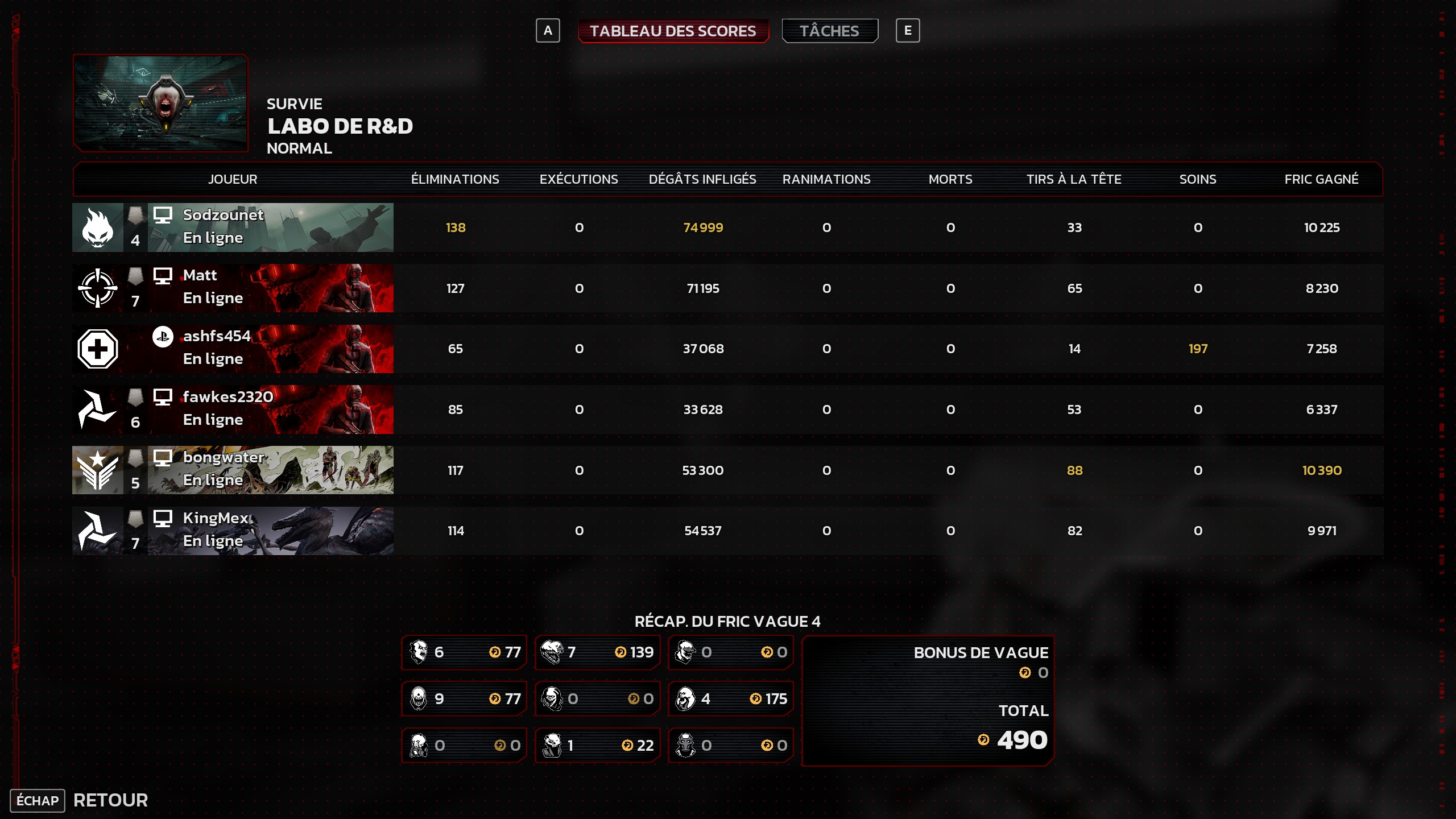Click the prestige badge icon beside Matt

[x=135, y=276]
